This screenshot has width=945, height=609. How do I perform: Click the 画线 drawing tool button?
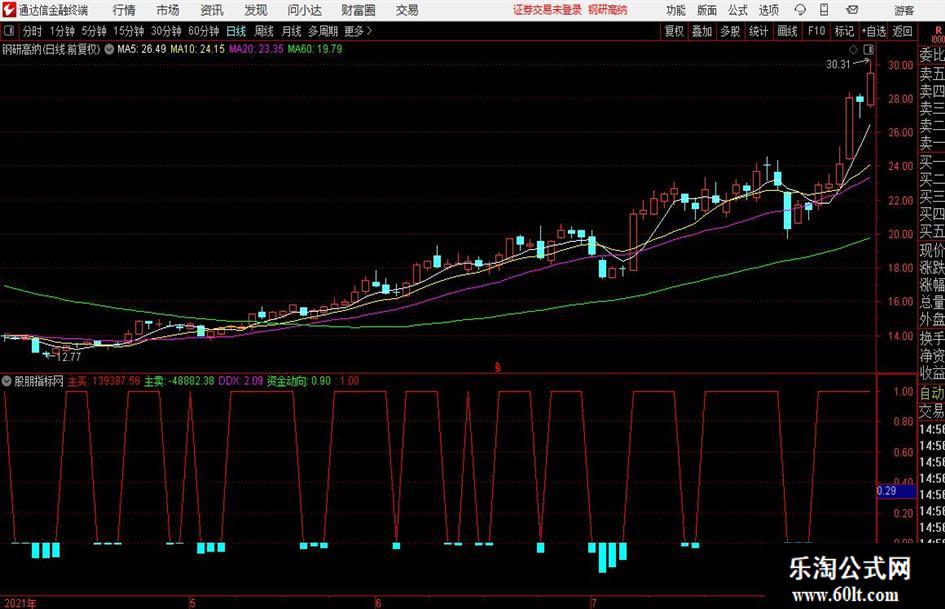(787, 31)
